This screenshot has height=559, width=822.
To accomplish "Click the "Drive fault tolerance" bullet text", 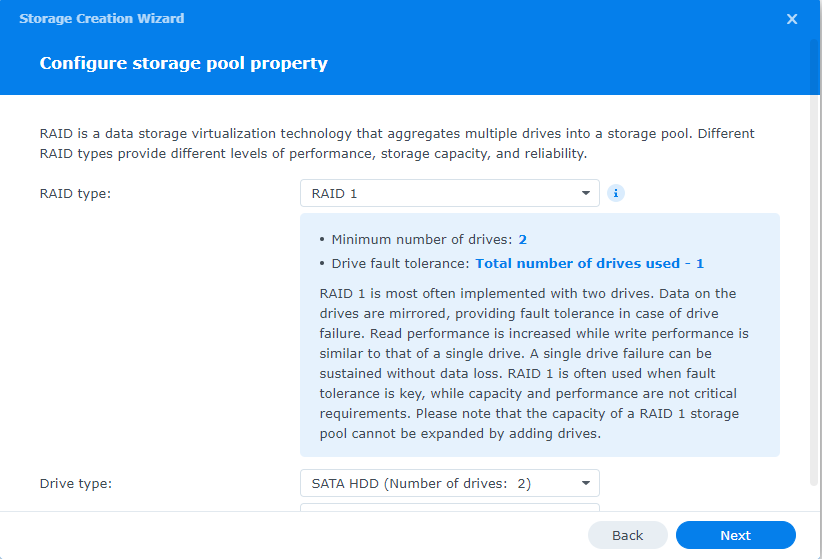I will click(x=400, y=263).
